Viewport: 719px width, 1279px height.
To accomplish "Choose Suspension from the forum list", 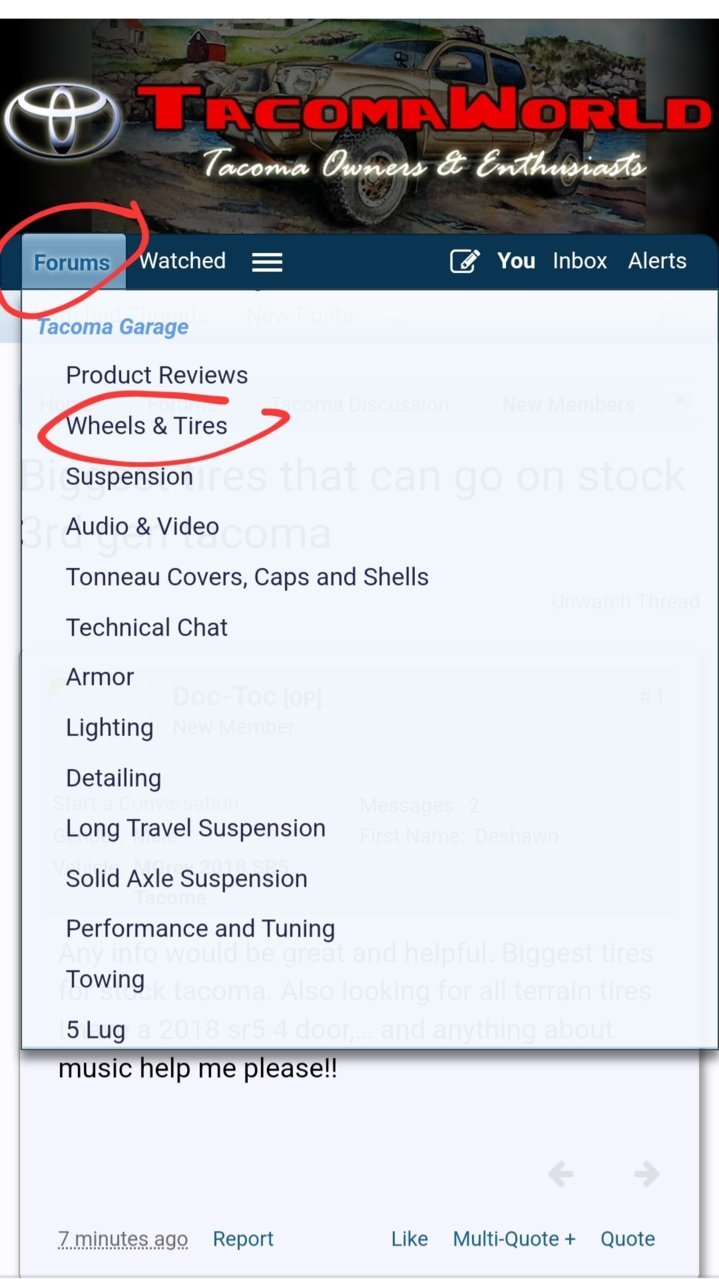I will coord(129,476).
